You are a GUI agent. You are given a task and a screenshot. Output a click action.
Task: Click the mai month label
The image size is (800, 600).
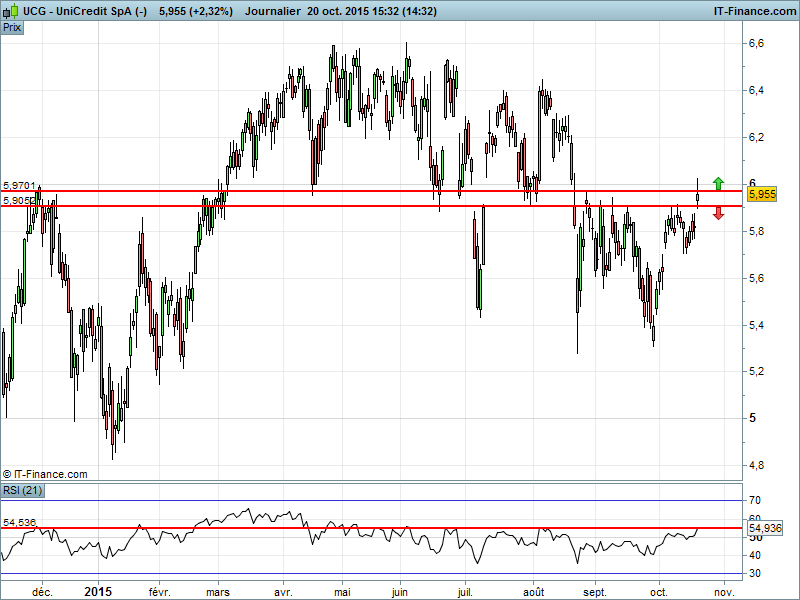342,592
